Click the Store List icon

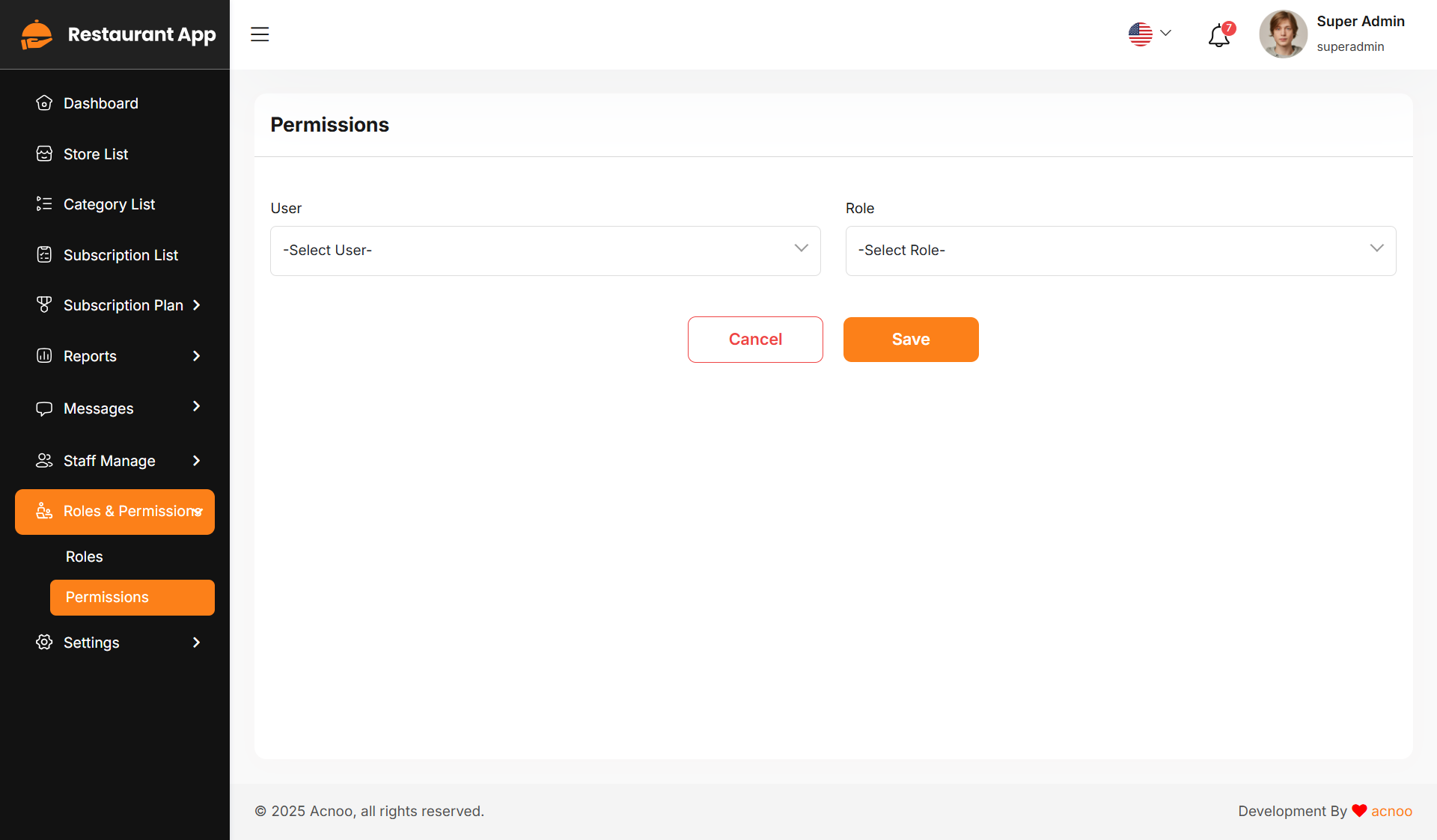[x=44, y=154]
